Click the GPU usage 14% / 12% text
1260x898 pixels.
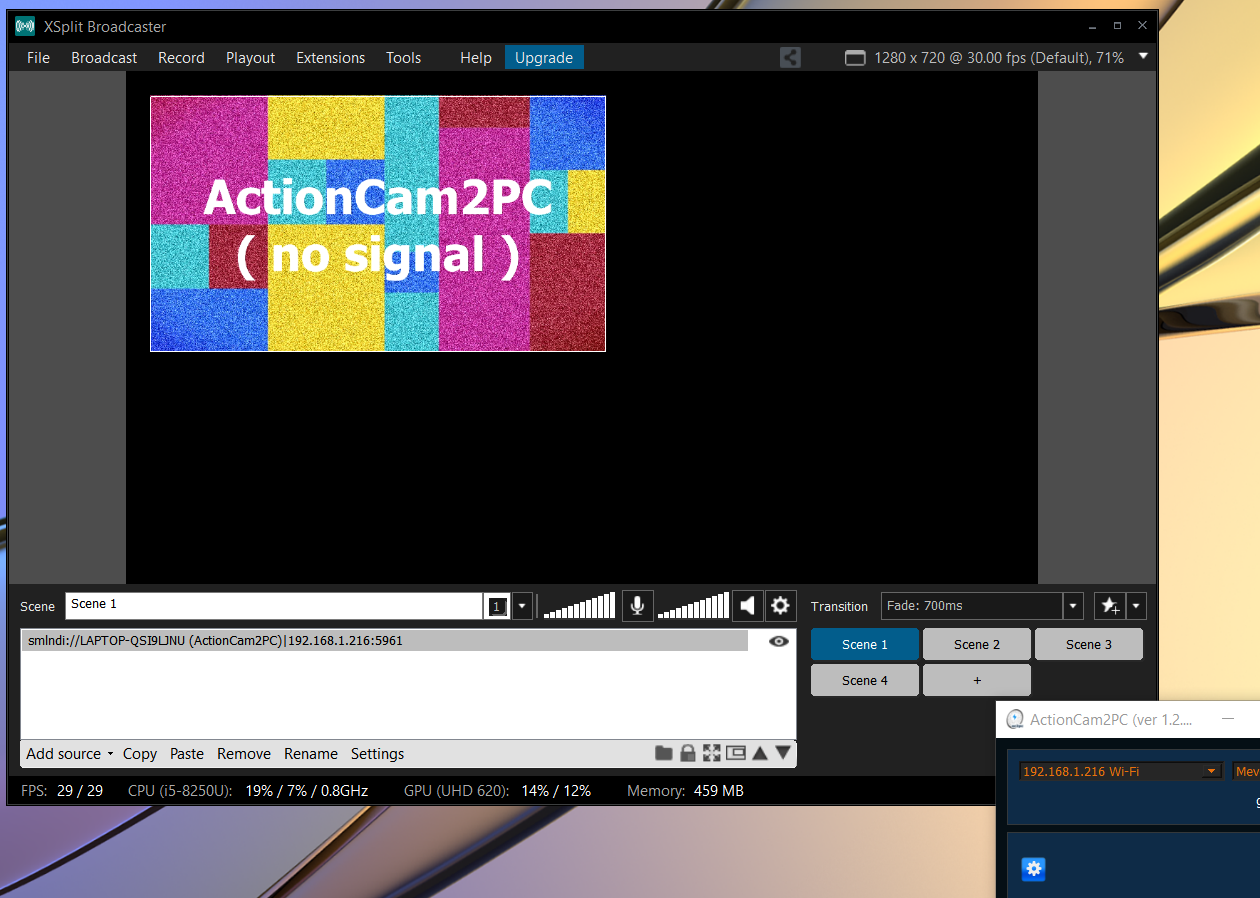pos(497,791)
